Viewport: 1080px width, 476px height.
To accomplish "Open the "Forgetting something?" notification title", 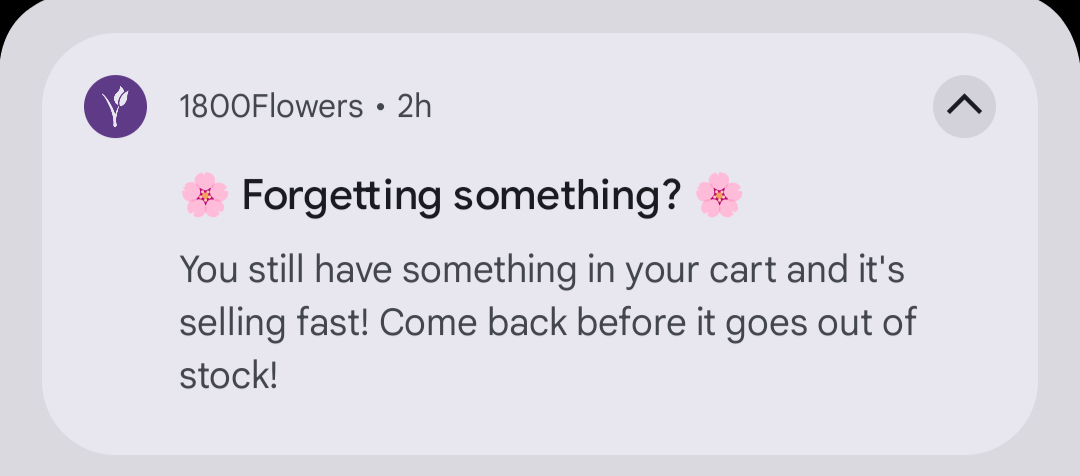I will coord(462,196).
